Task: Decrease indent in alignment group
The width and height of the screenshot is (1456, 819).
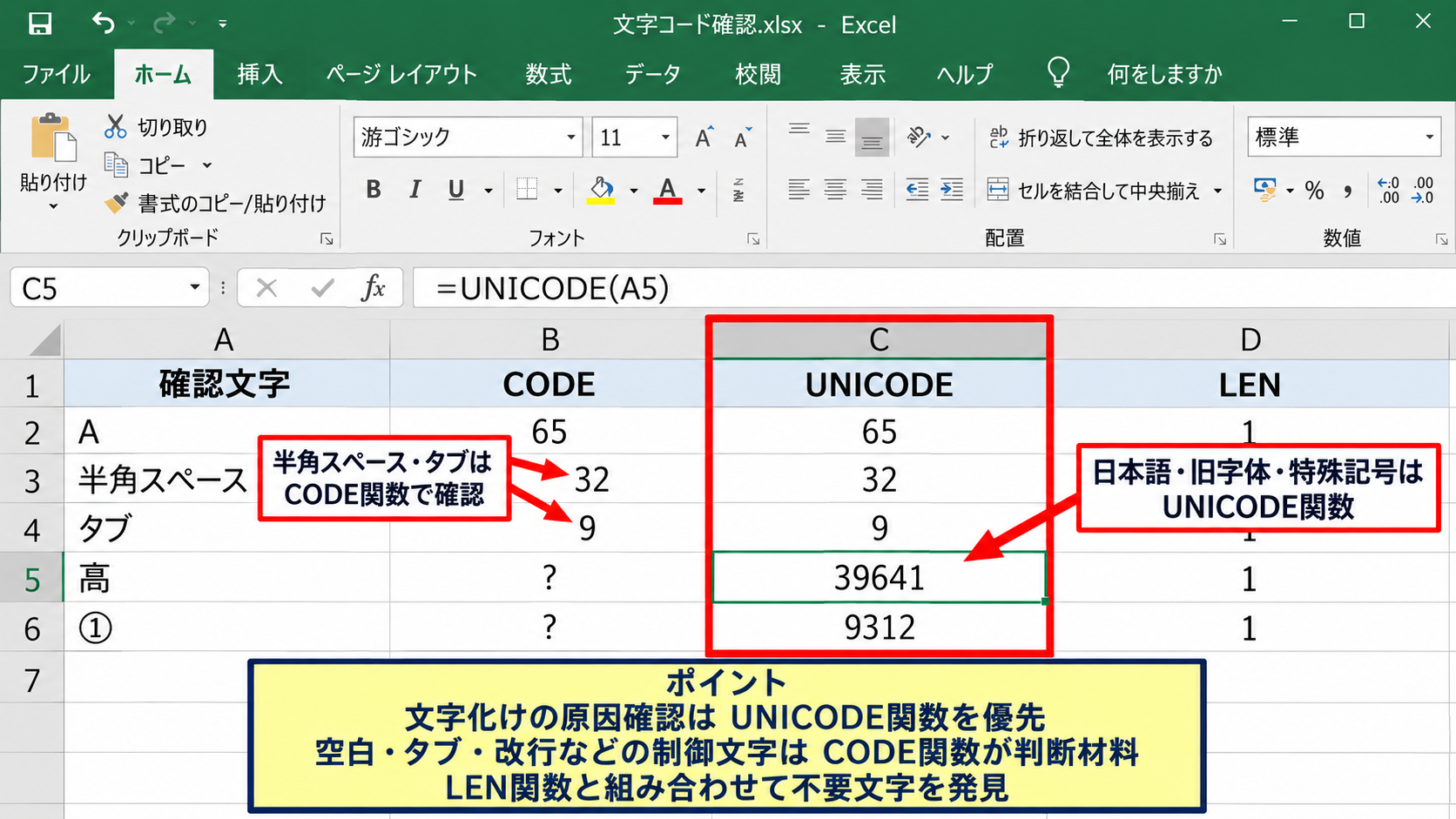Action: 917,189
